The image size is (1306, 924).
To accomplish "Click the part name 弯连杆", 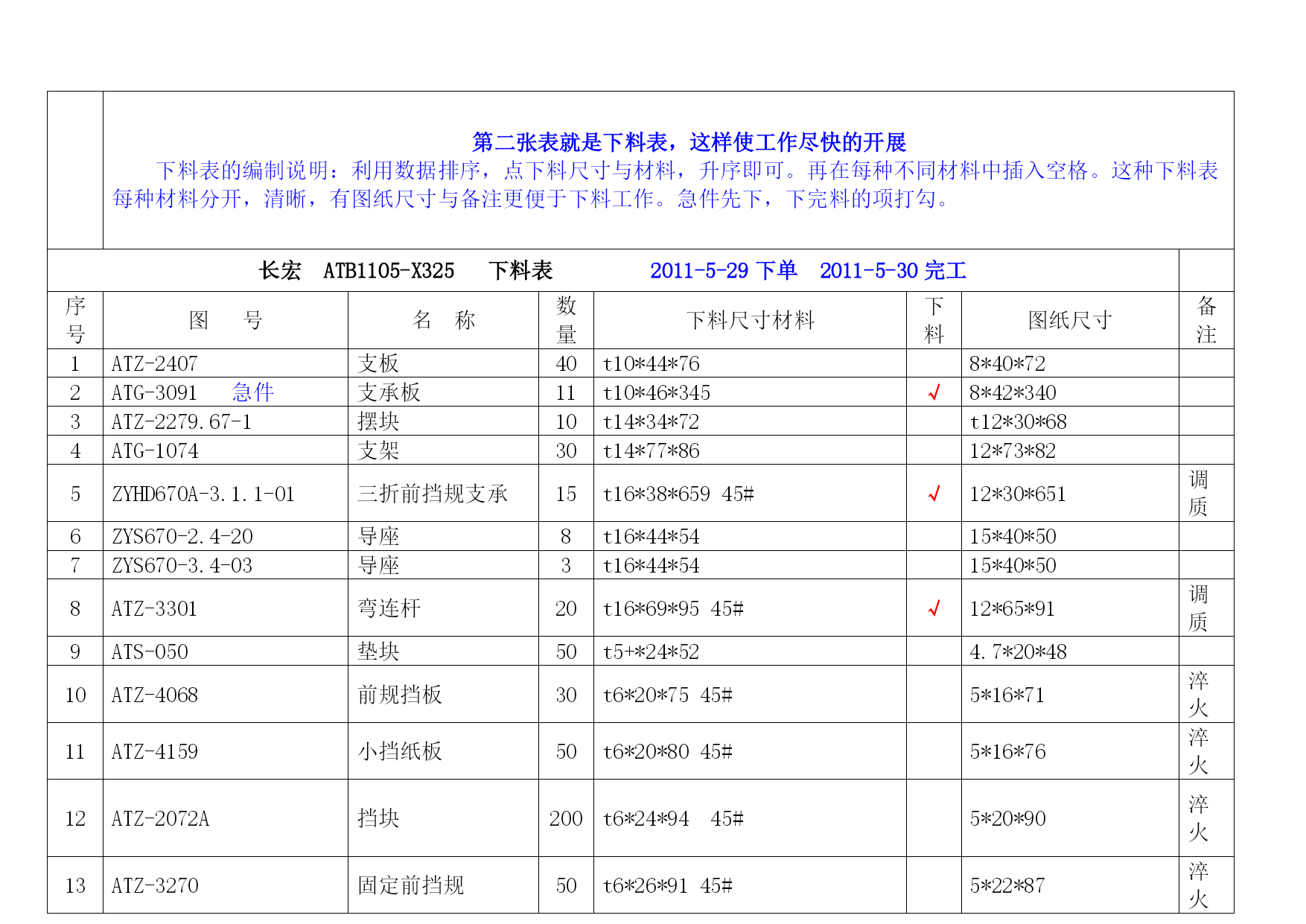I will [389, 608].
